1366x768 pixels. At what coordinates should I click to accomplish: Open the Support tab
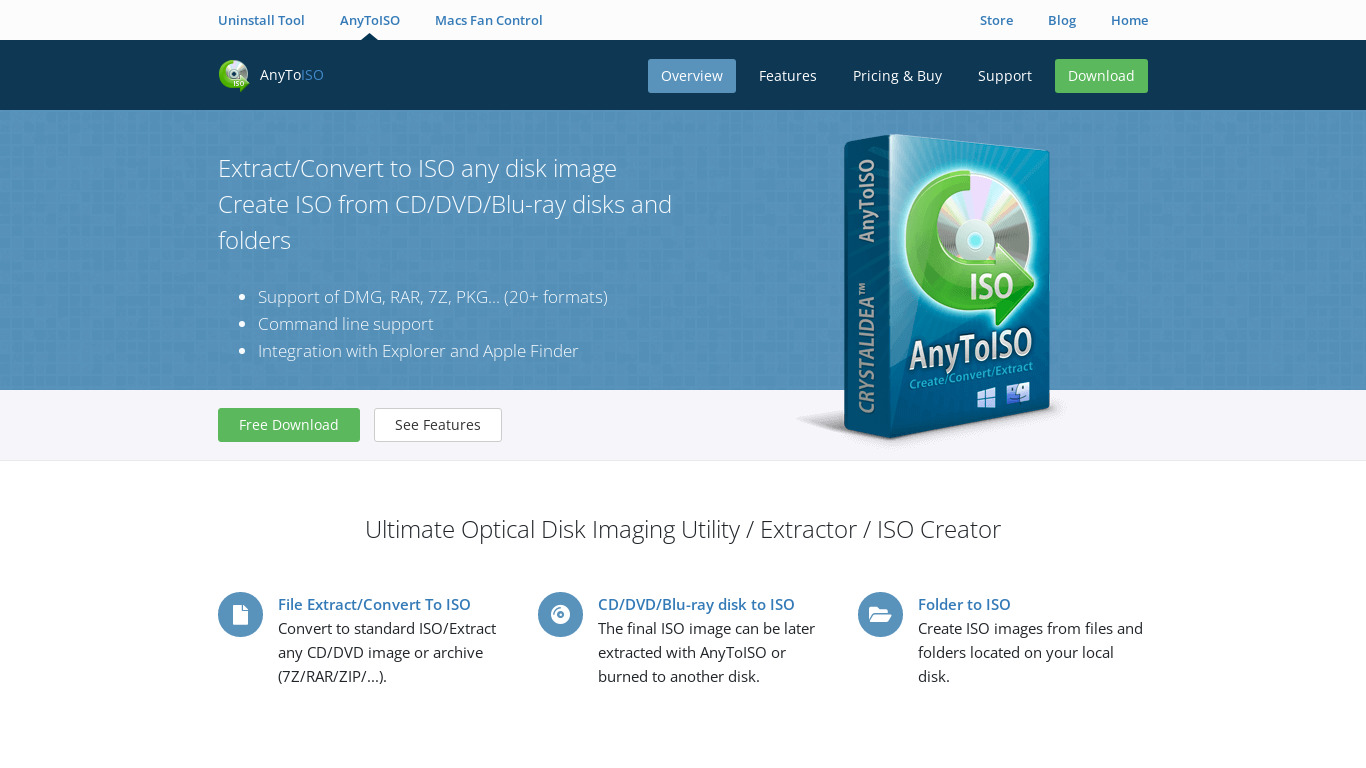pyautogui.click(x=1005, y=76)
